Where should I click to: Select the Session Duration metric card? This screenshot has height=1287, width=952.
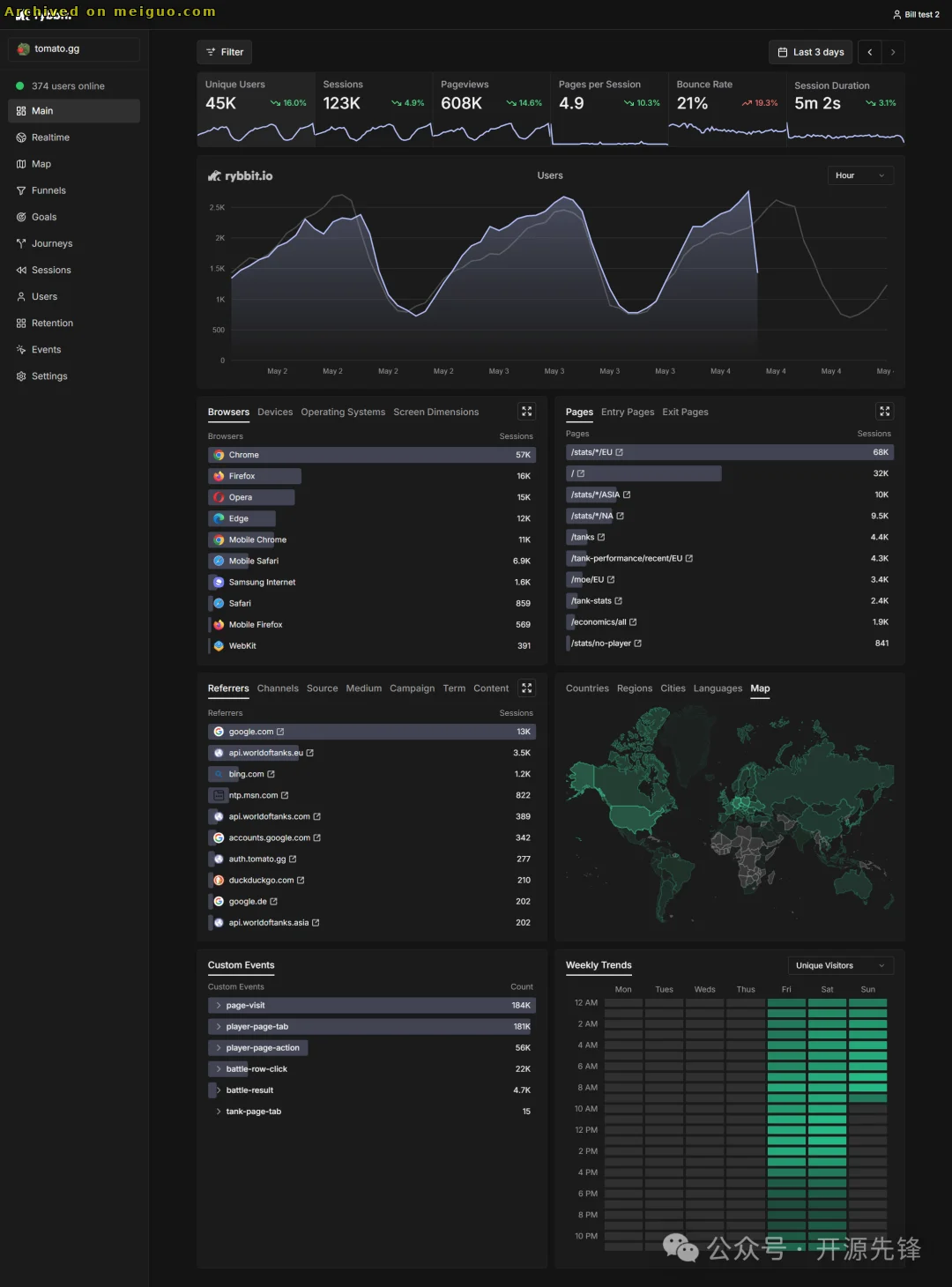pos(844,108)
